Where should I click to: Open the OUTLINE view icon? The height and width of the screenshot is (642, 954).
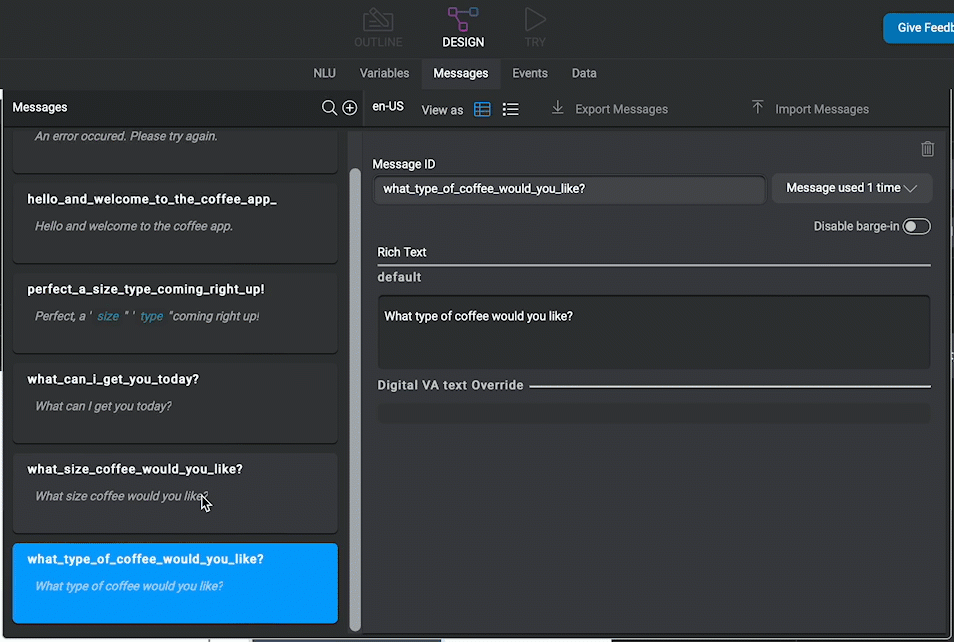click(378, 21)
